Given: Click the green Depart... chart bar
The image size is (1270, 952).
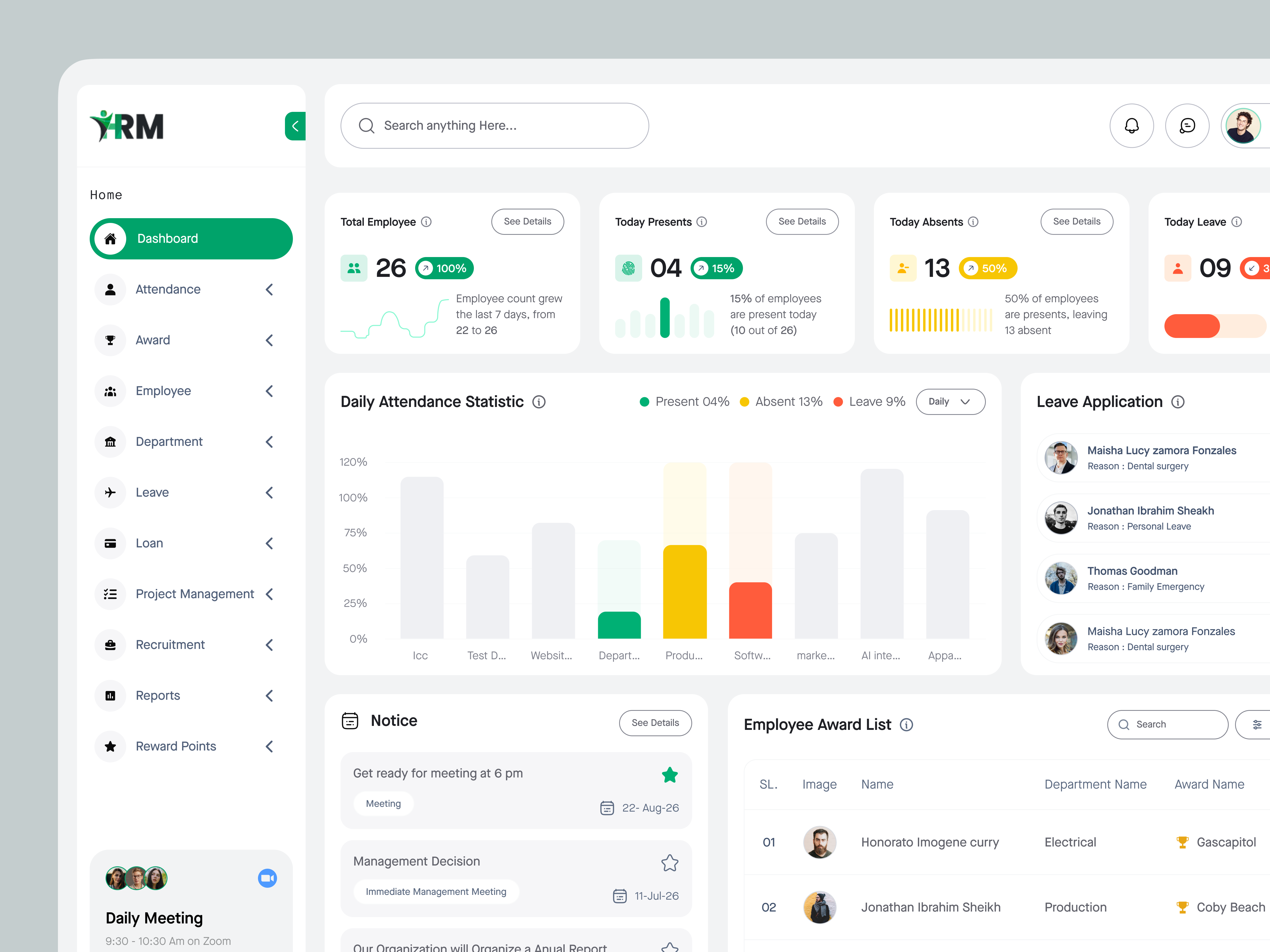Looking at the screenshot, I should (619, 625).
